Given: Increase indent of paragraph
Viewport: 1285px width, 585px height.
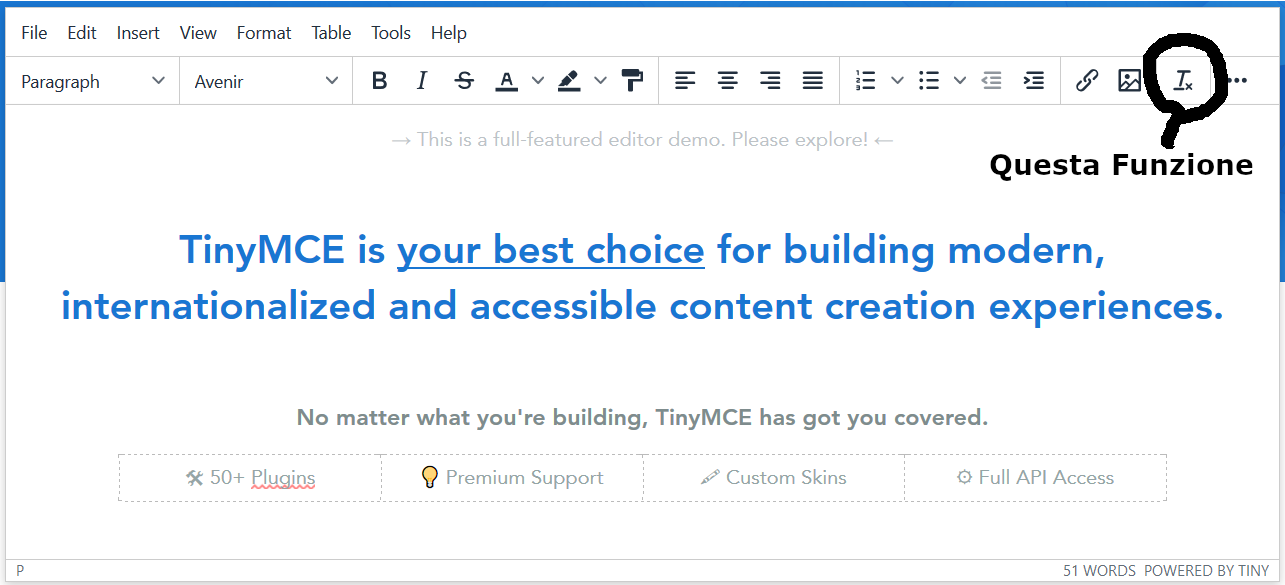Looking at the screenshot, I should [x=1035, y=81].
